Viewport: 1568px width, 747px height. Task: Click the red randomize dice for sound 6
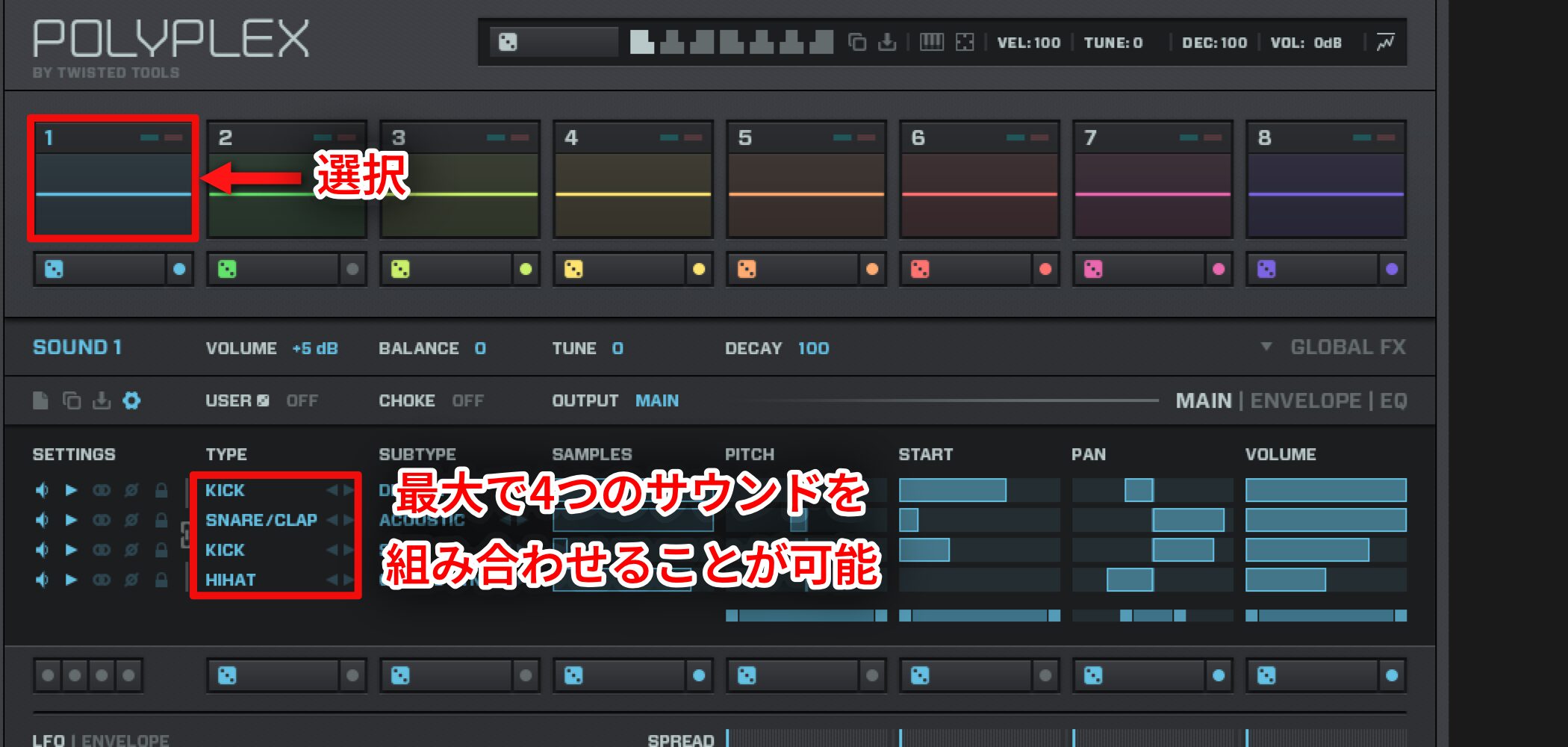click(x=920, y=269)
